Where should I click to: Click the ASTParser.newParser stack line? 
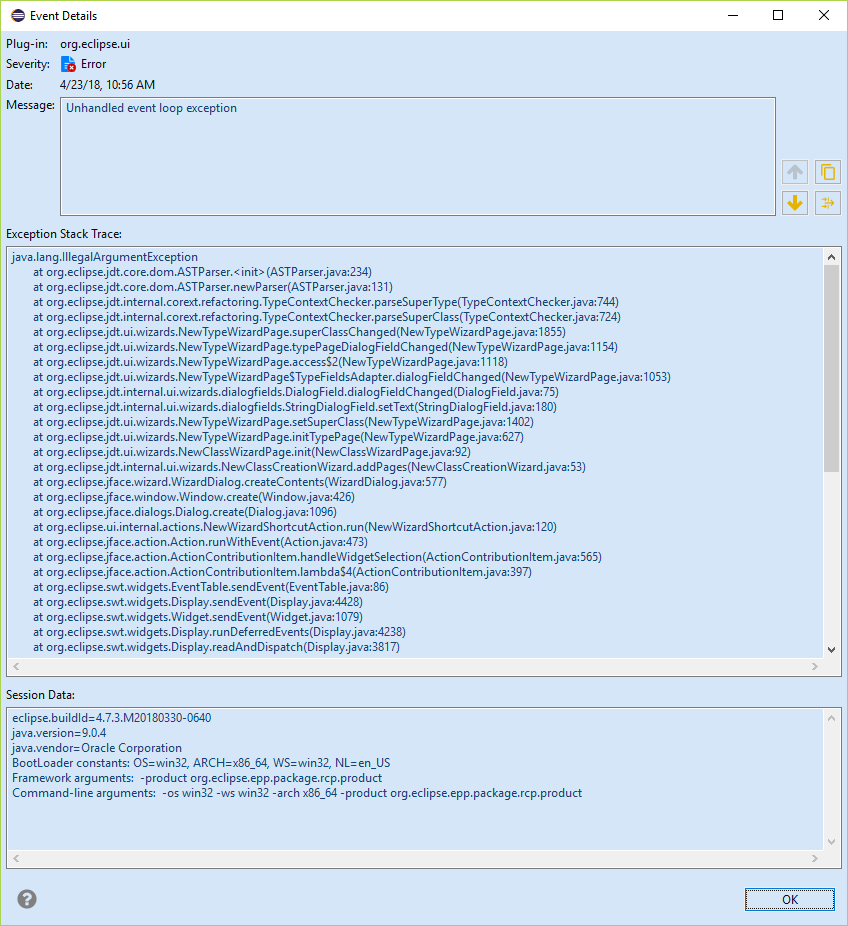[x=213, y=287]
